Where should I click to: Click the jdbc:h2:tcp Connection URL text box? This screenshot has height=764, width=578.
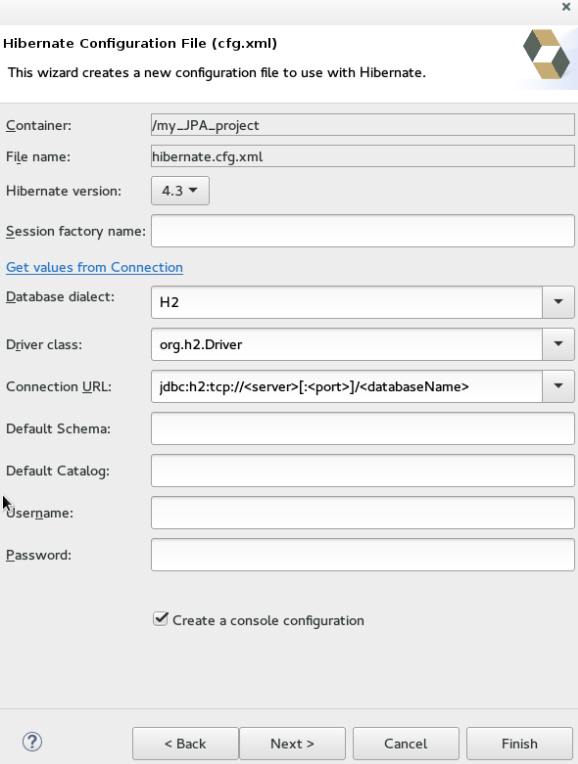(347, 386)
